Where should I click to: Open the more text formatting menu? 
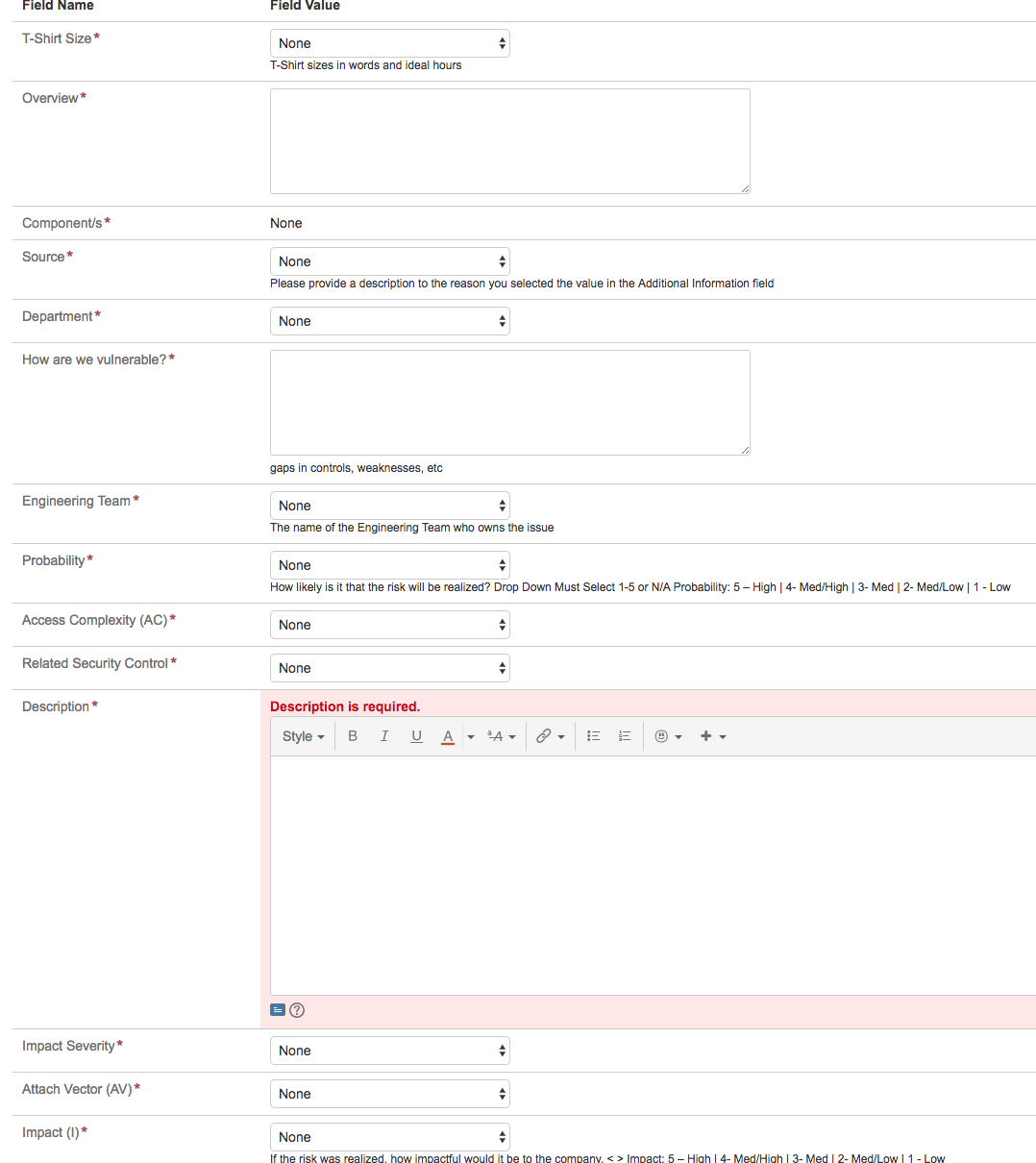coord(502,736)
